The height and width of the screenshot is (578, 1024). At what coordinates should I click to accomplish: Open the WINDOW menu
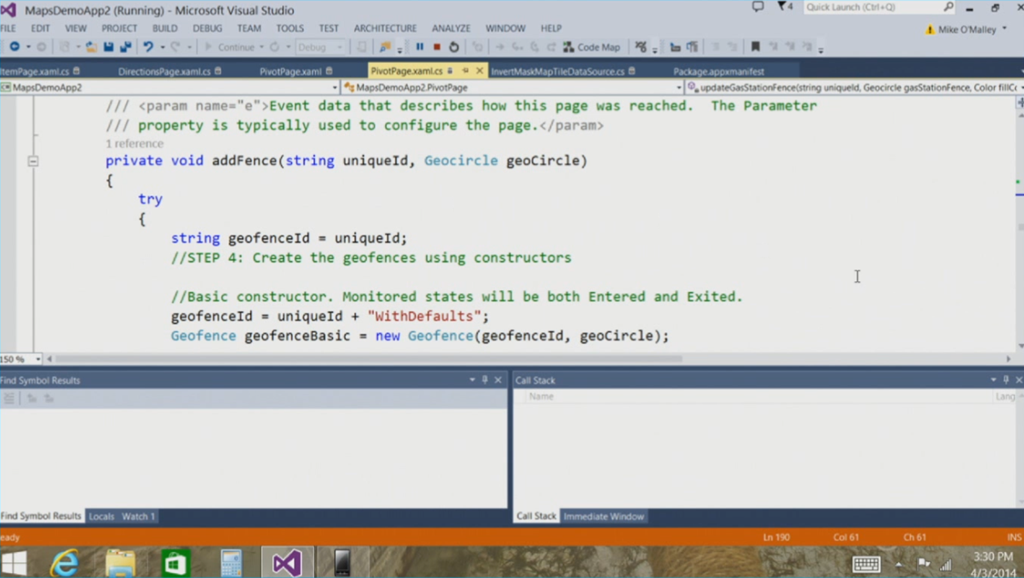pos(505,28)
